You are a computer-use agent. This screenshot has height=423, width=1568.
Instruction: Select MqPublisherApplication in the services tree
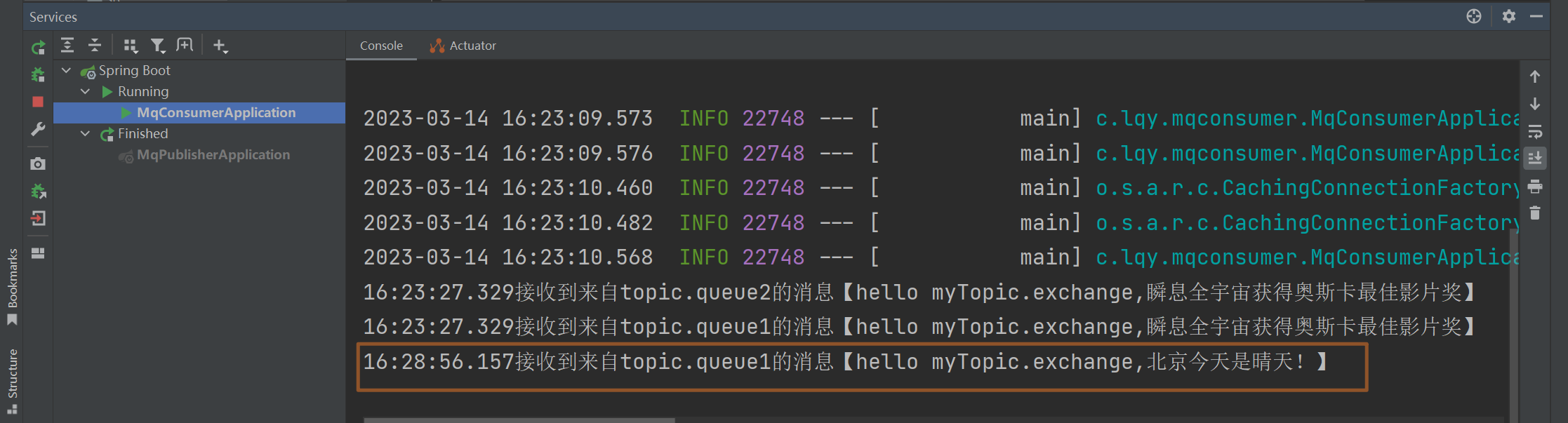(213, 154)
